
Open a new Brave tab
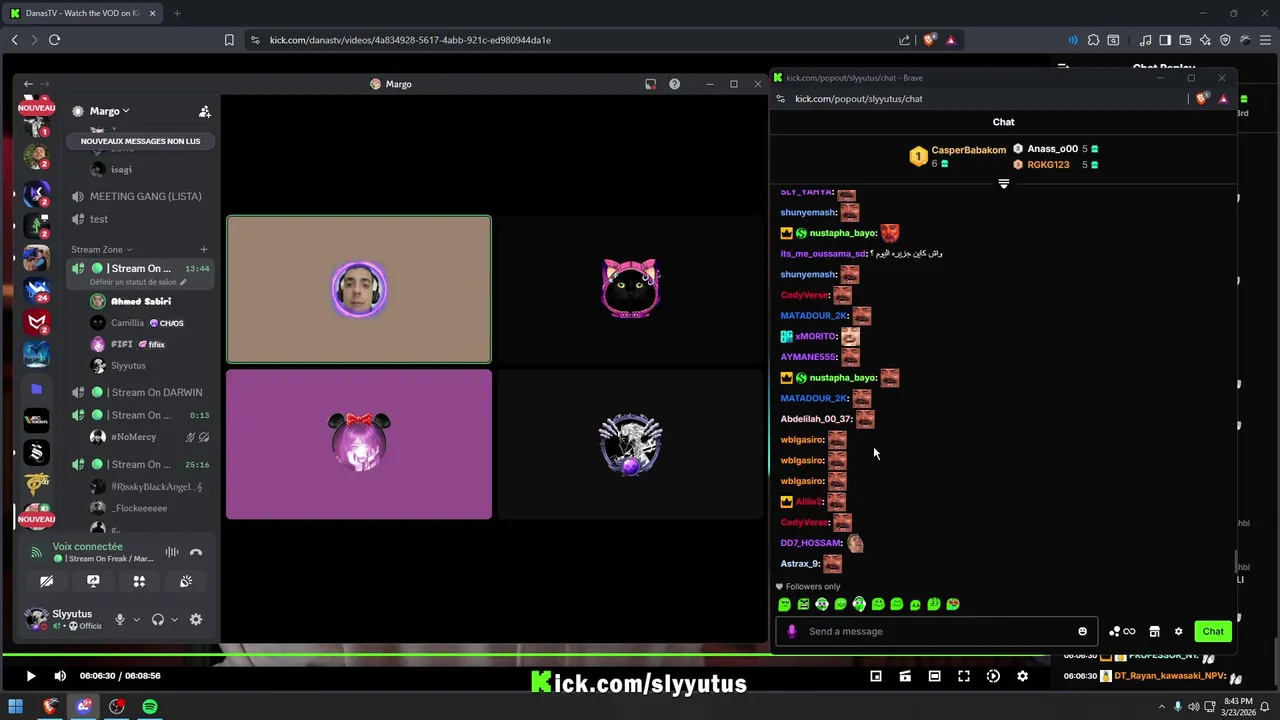pyautogui.click(x=177, y=13)
